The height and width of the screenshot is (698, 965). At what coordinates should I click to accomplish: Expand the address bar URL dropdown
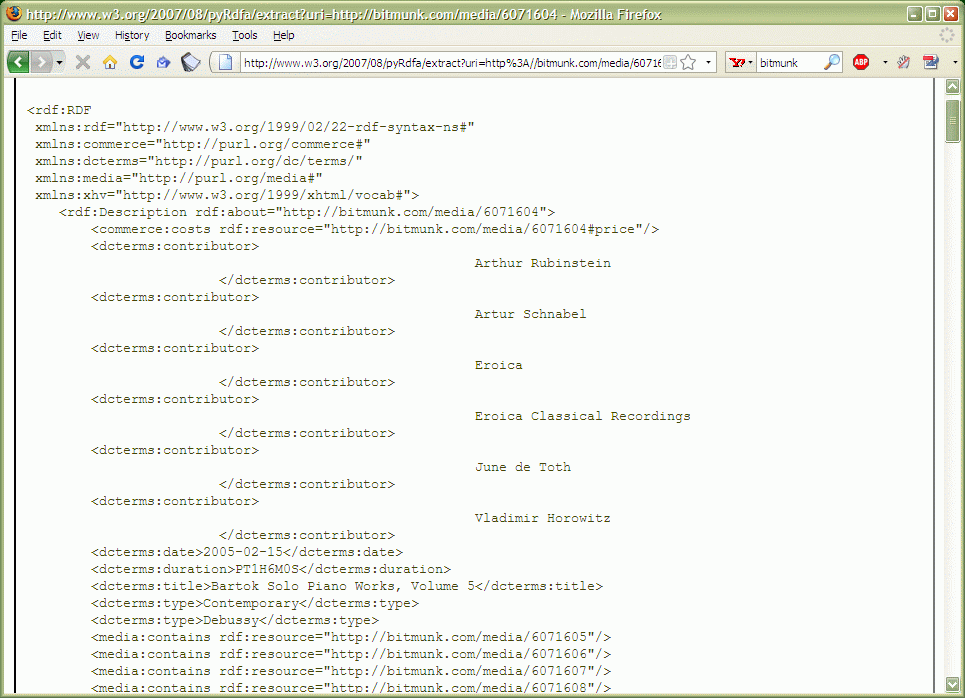[x=709, y=62]
